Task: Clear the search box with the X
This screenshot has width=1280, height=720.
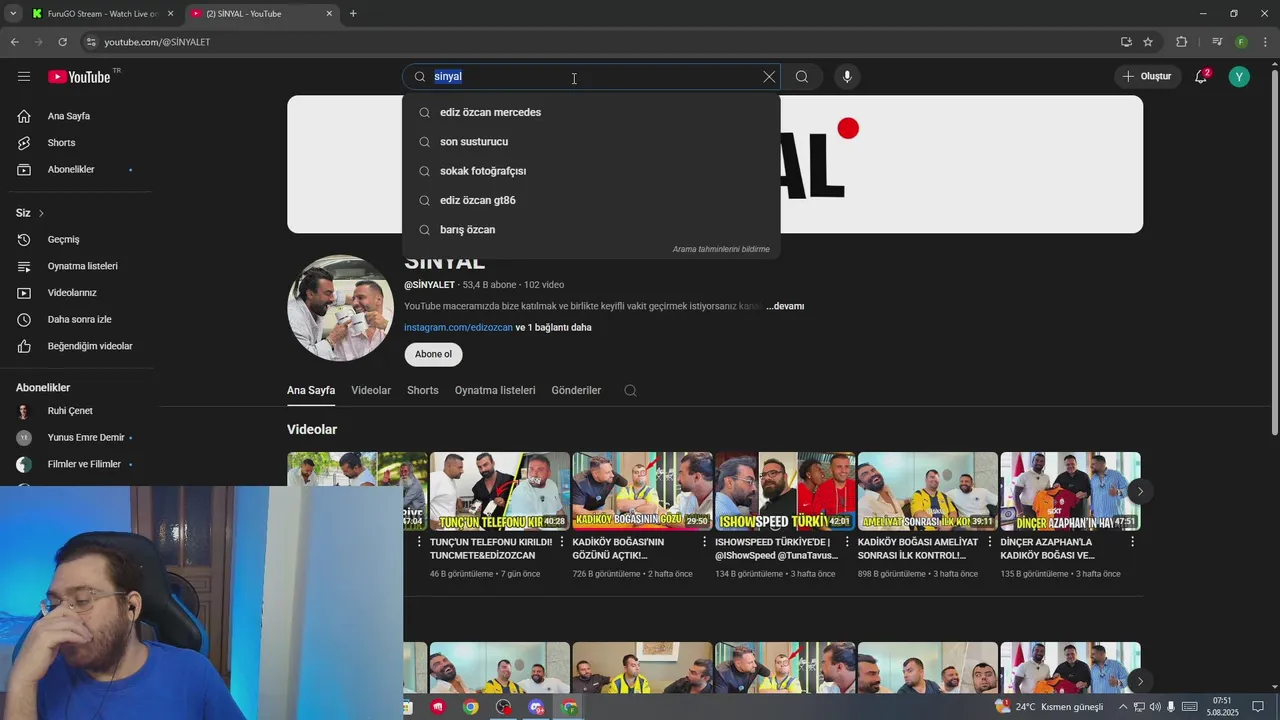Action: tap(769, 77)
